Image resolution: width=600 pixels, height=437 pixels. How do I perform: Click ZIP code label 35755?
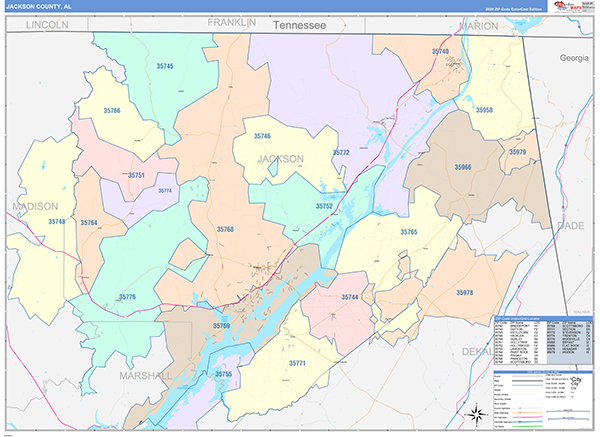point(223,374)
